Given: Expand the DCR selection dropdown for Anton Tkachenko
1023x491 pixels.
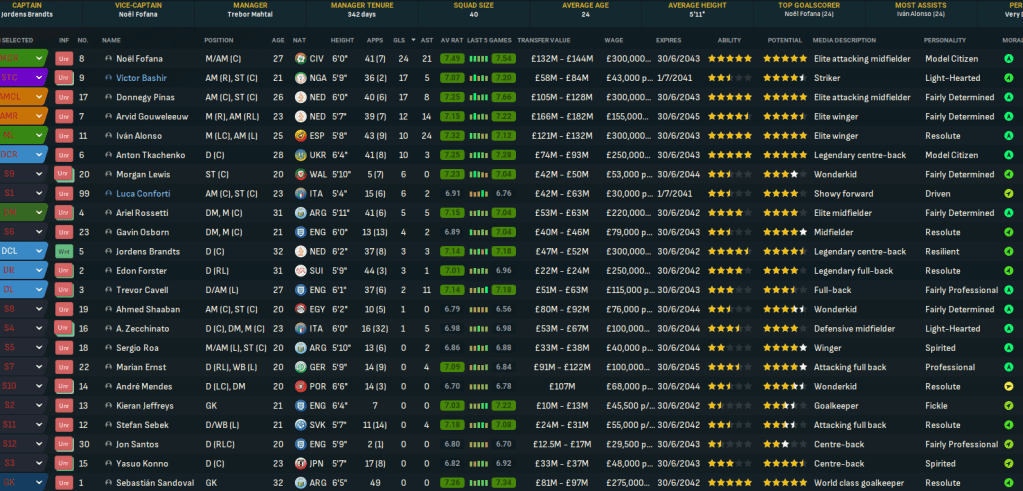Looking at the screenshot, I should tap(40, 155).
